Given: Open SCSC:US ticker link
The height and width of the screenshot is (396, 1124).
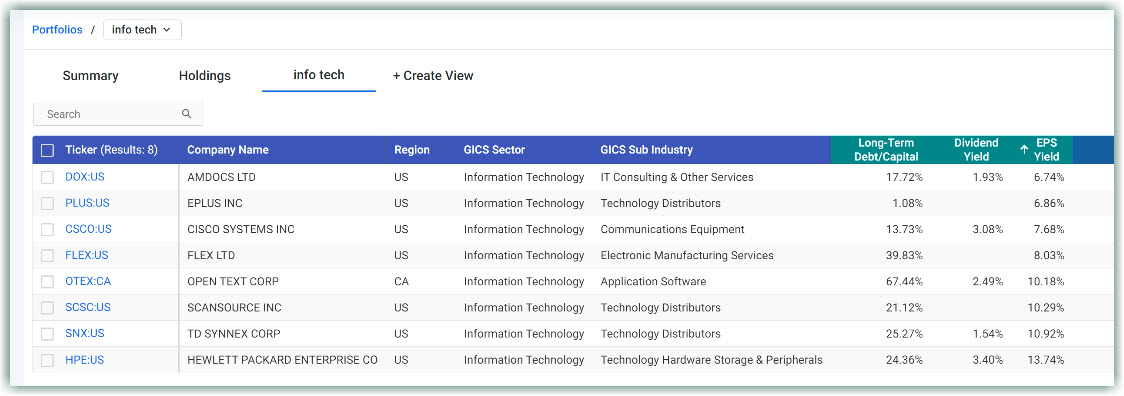Looking at the screenshot, I should click(x=88, y=307).
